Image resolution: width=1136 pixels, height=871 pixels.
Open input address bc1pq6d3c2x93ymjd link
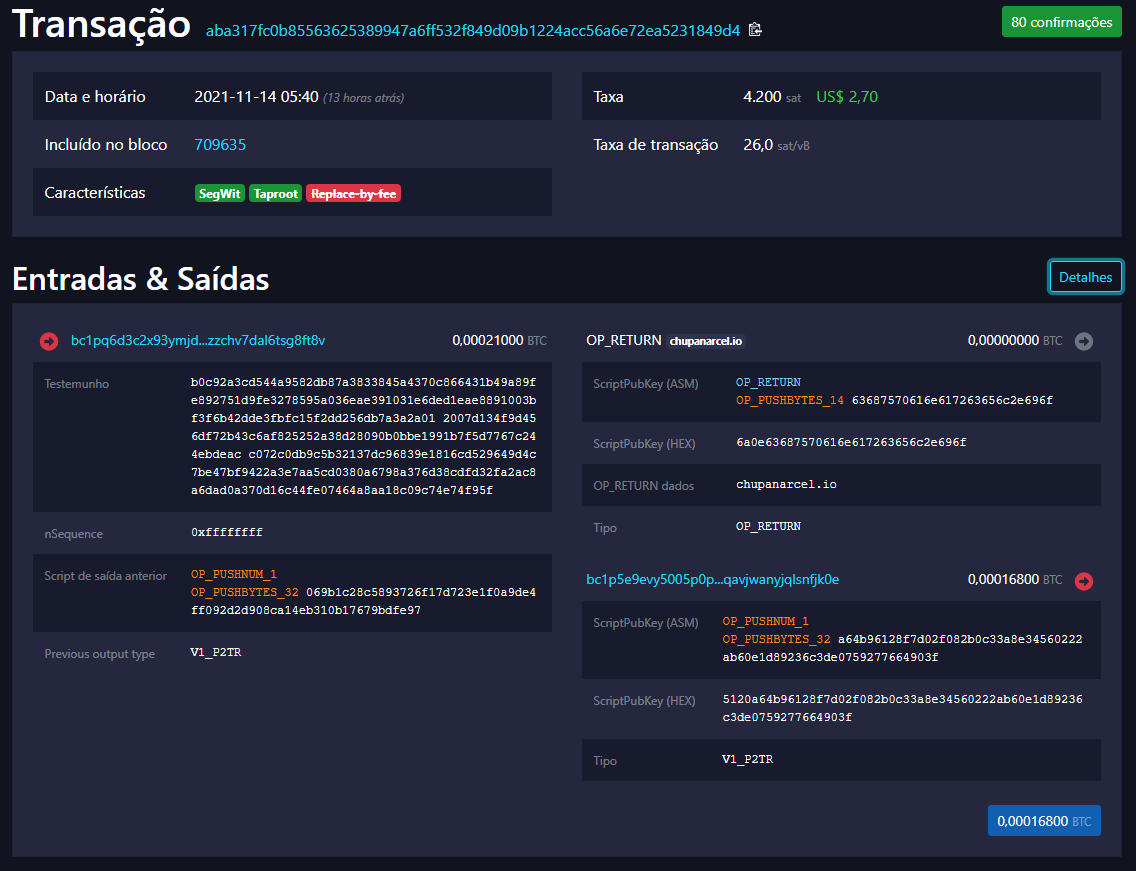tap(197, 341)
